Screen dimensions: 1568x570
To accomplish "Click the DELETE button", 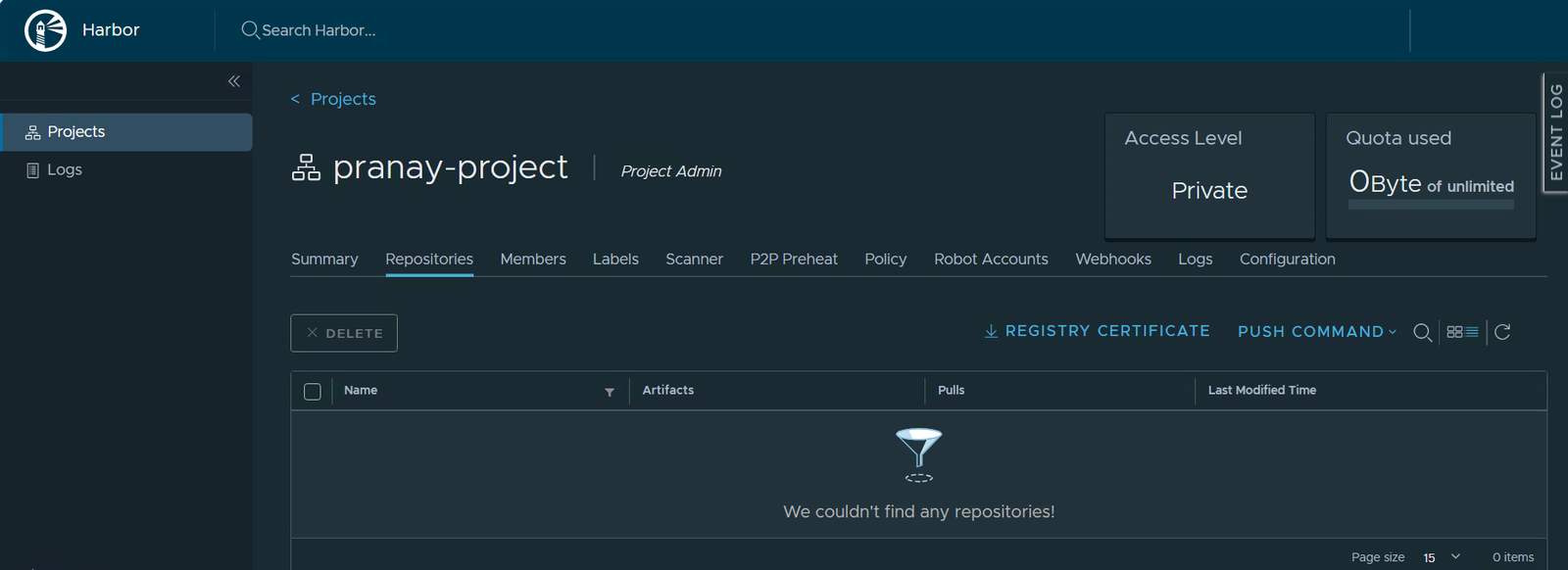I will (344, 333).
